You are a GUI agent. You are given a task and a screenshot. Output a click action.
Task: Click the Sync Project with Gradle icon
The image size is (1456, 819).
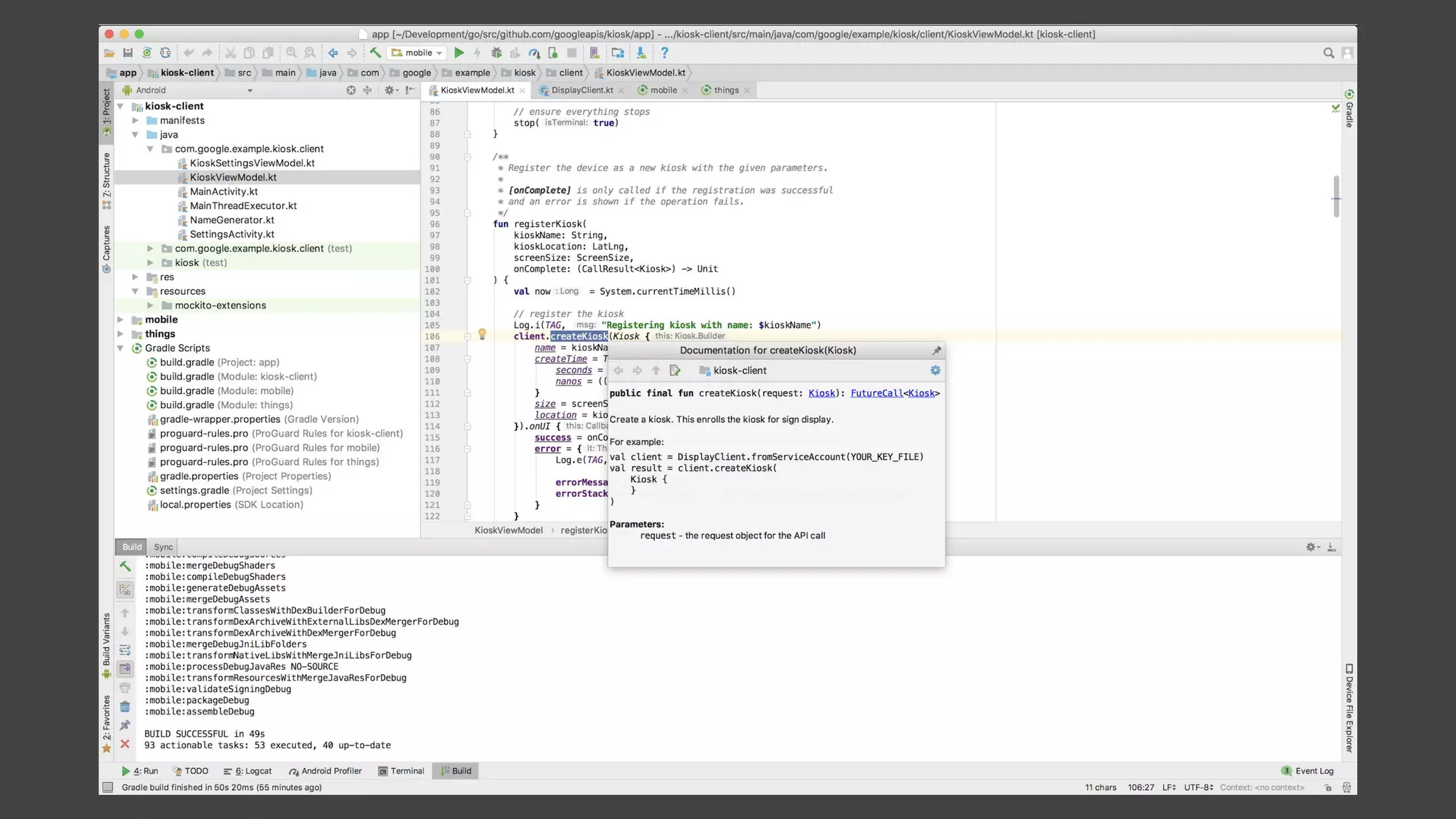[x=146, y=53]
